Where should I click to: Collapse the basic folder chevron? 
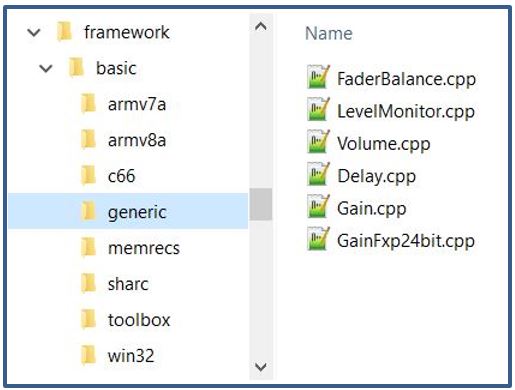[46, 69]
